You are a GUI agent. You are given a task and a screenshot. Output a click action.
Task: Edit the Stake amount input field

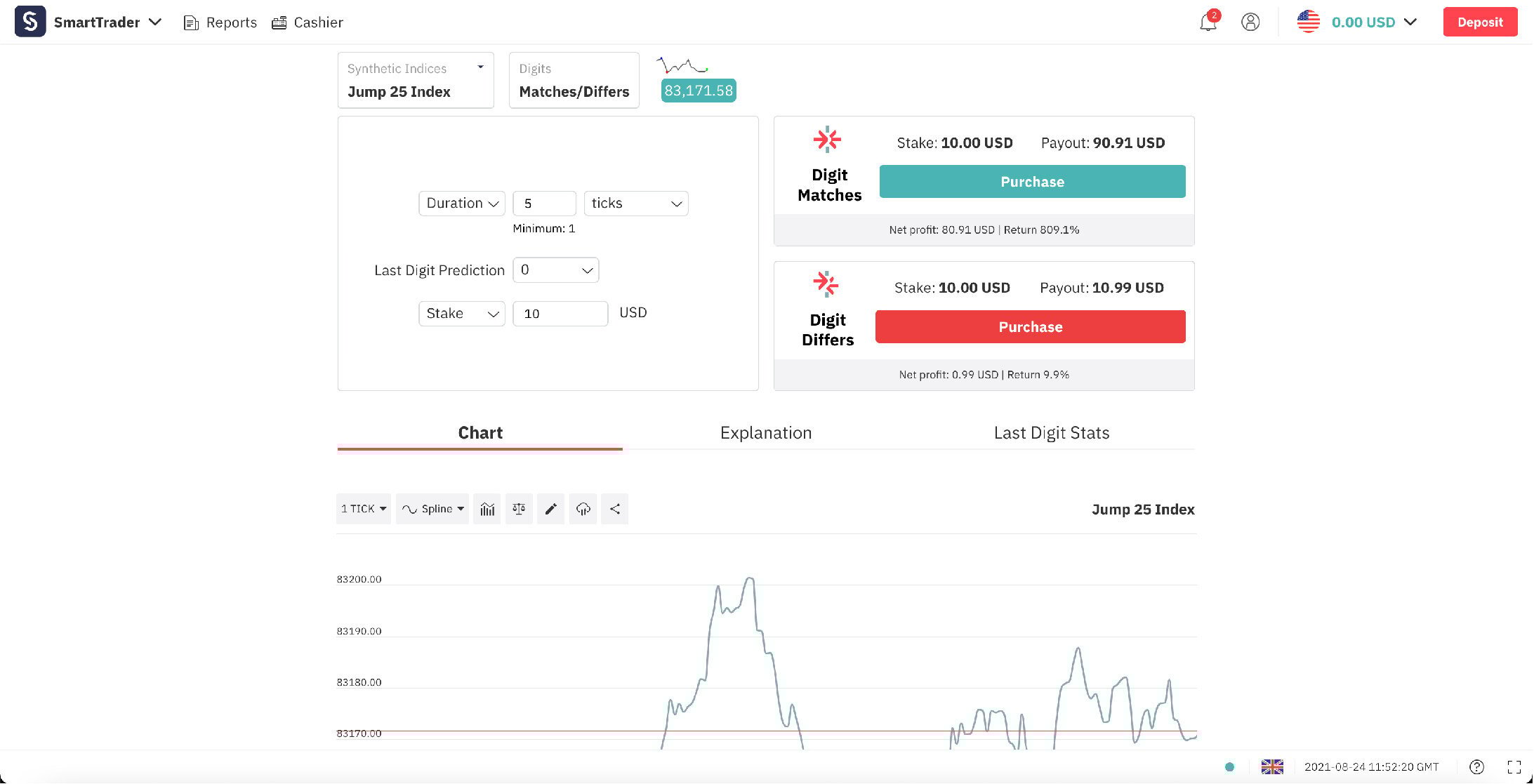click(x=560, y=313)
